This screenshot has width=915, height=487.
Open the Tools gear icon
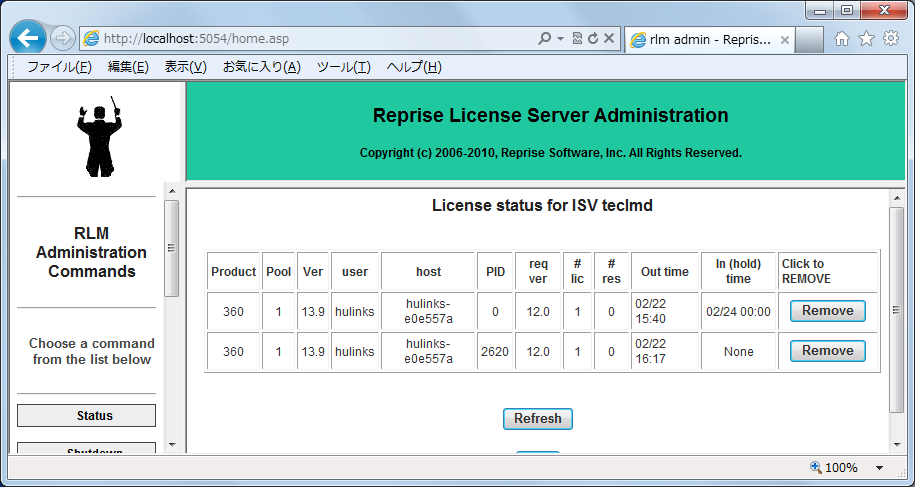pos(890,38)
